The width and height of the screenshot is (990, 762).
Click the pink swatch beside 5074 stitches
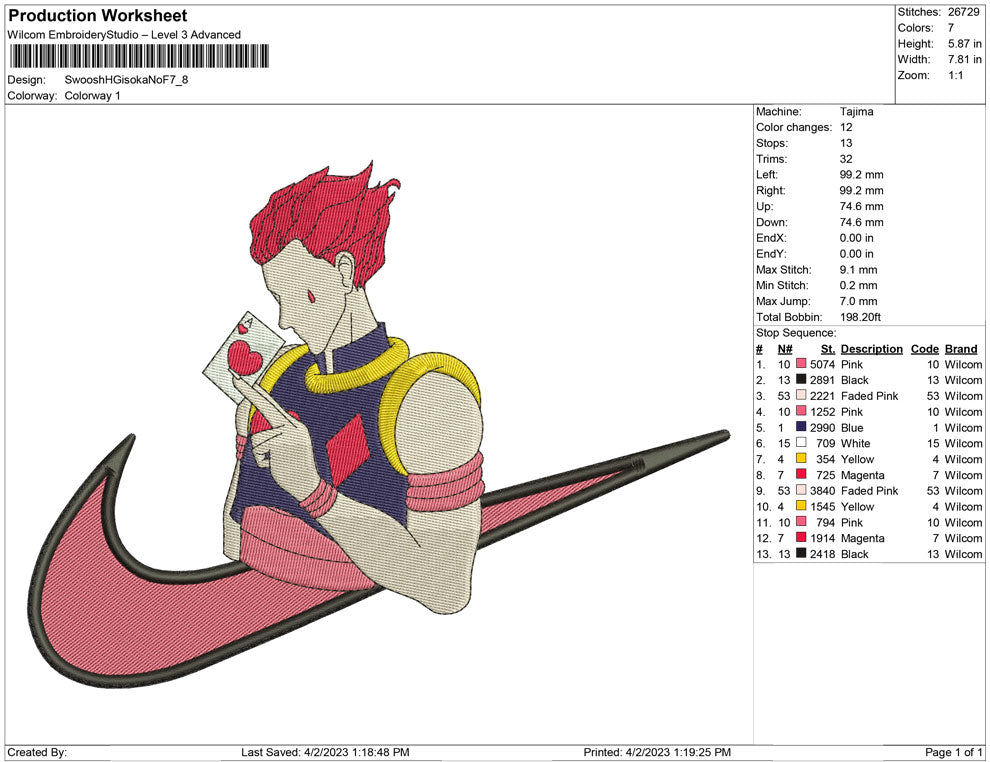point(801,364)
